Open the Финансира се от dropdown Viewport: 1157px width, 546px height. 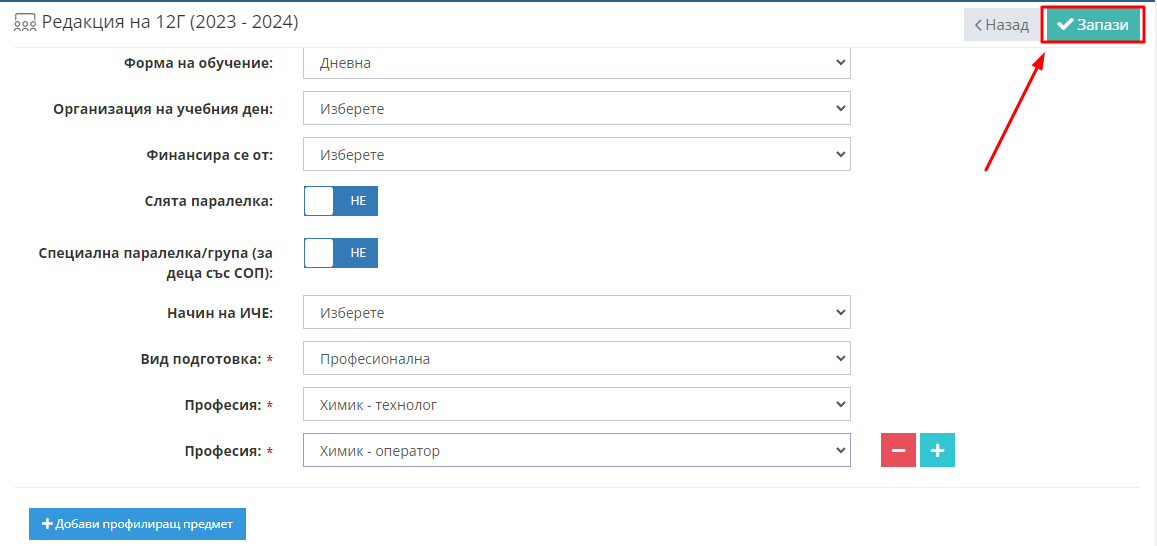577,154
